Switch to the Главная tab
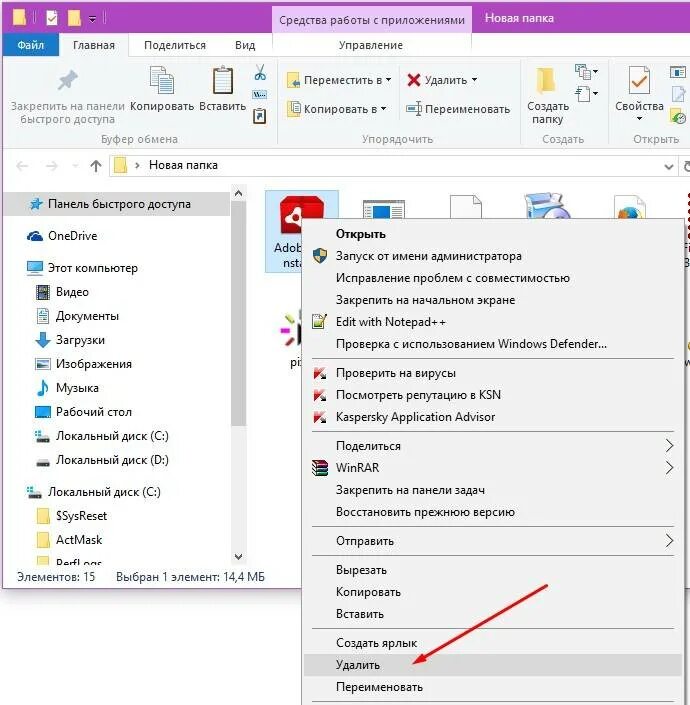 [x=94, y=45]
